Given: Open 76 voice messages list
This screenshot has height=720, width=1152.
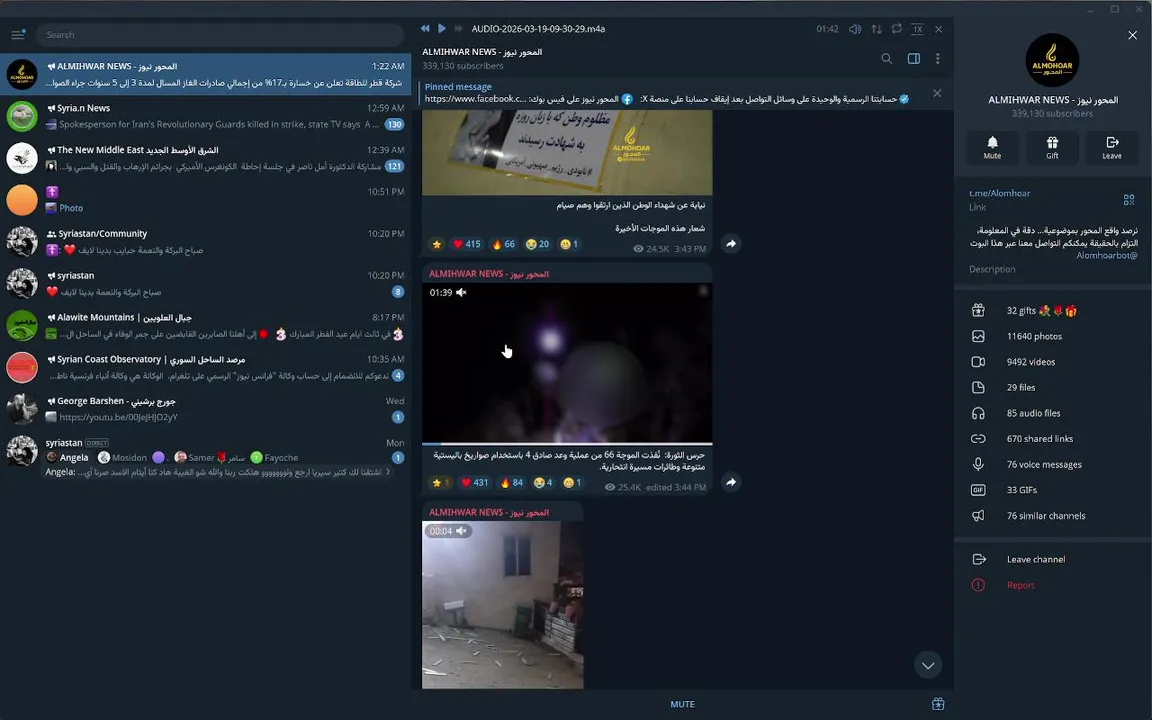Looking at the screenshot, I should (x=1053, y=464).
